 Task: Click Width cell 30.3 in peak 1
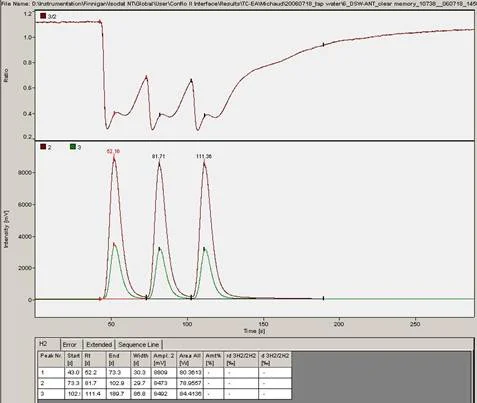tap(141, 372)
